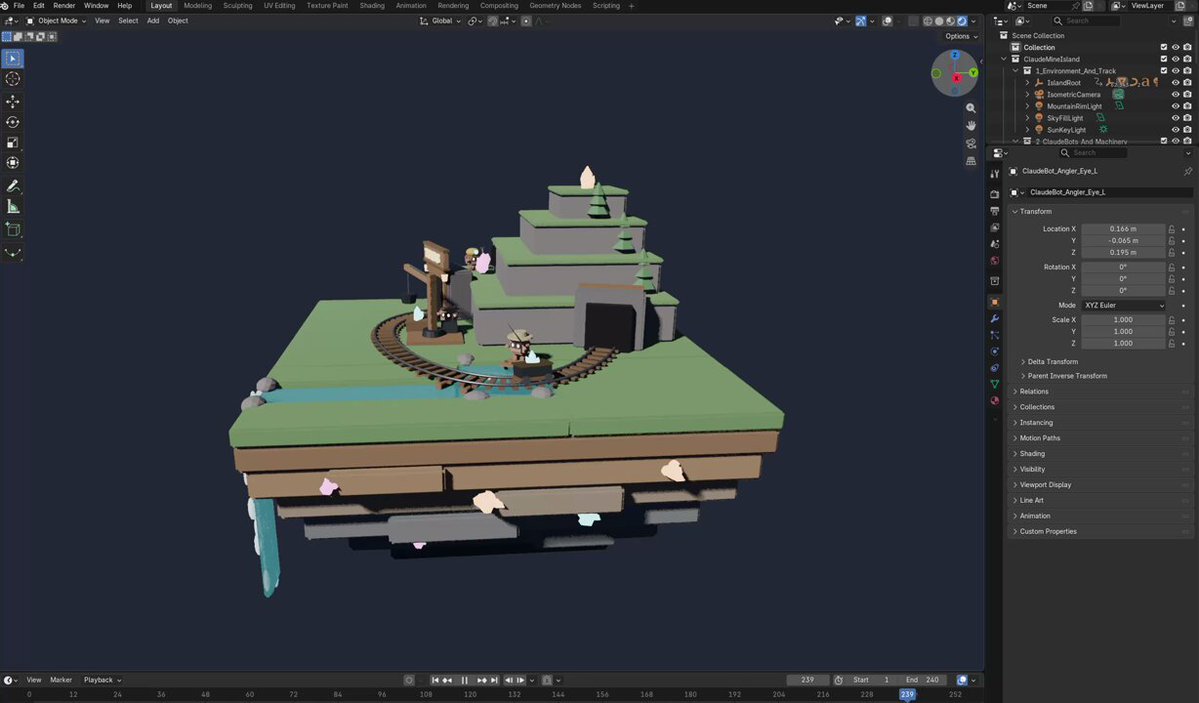The height and width of the screenshot is (703, 1199).
Task: Expand the MountainRimLight tree item
Action: [1027, 106]
